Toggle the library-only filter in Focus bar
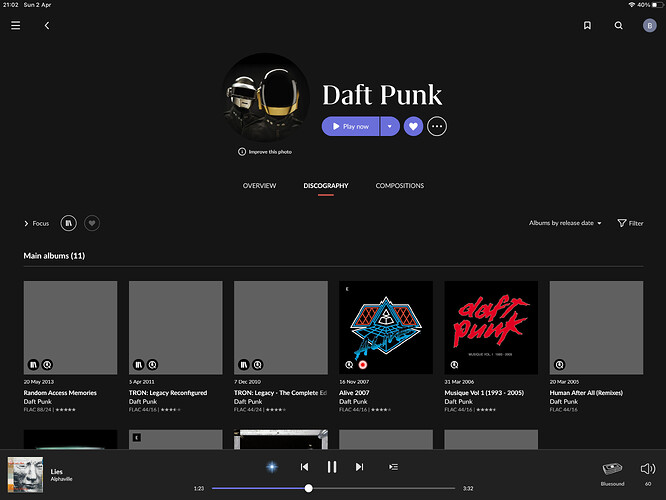Viewport: 666px width, 500px height. click(x=69, y=223)
